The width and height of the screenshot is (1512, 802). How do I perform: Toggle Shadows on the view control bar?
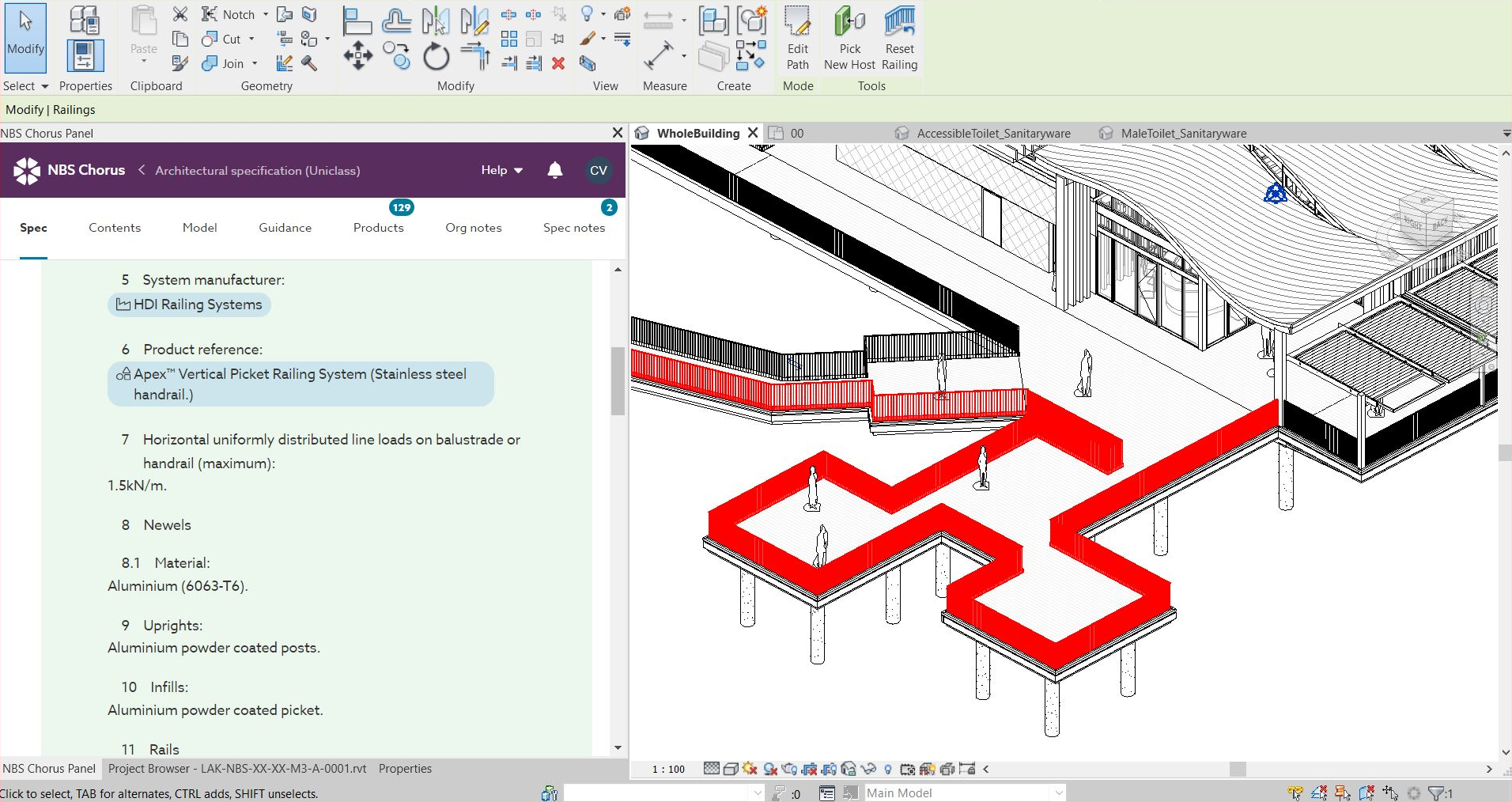769,768
